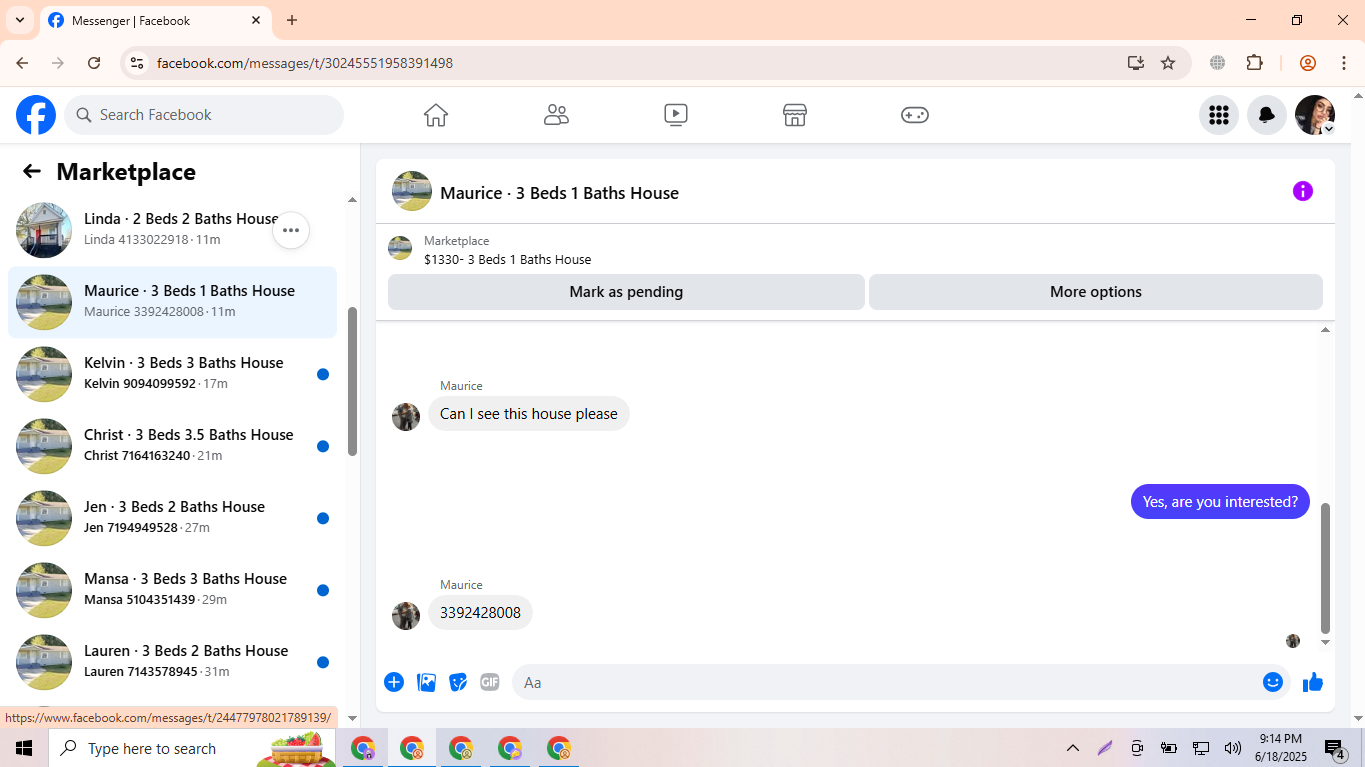The image size is (1365, 767).
Task: Open conversation info purple icon
Action: (x=1303, y=191)
